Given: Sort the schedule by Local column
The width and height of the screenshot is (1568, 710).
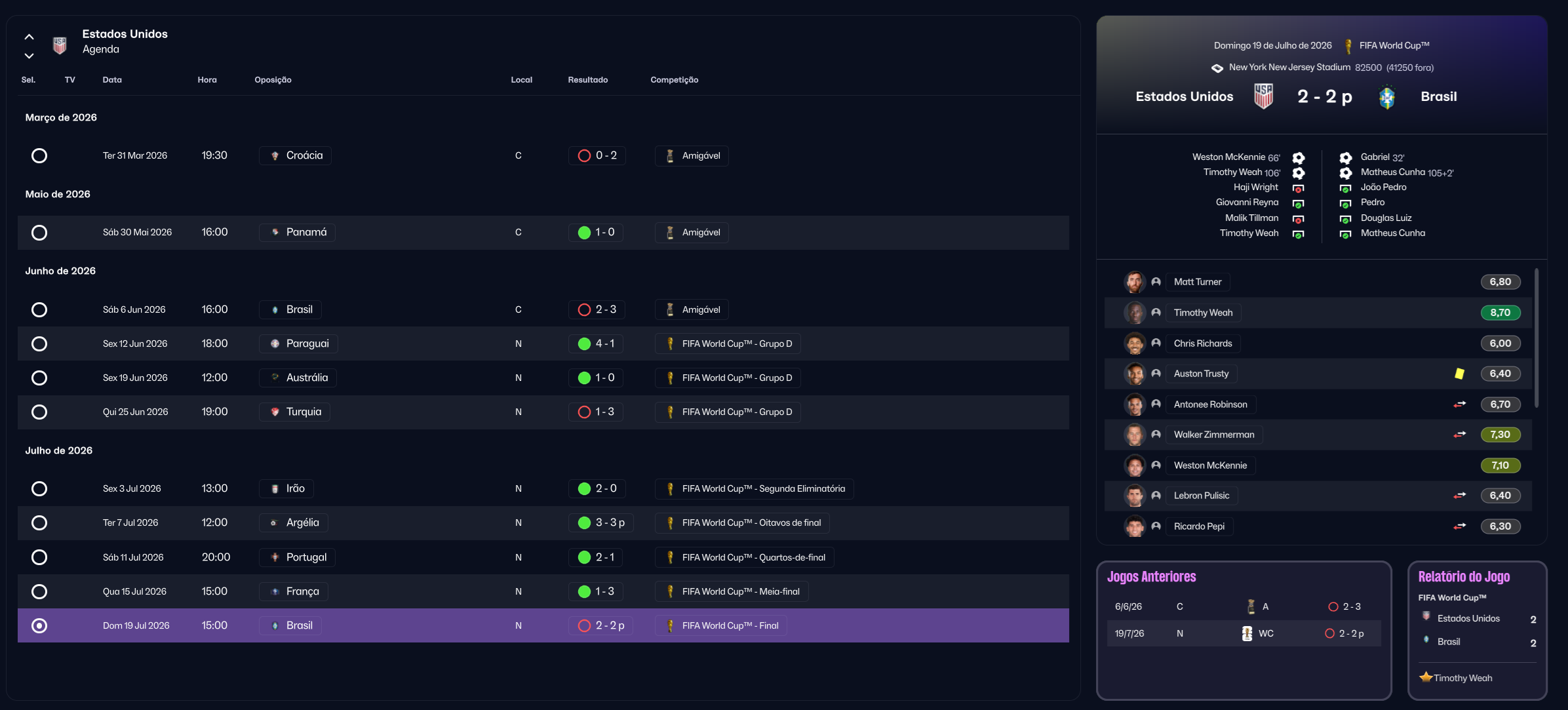Looking at the screenshot, I should [x=522, y=80].
